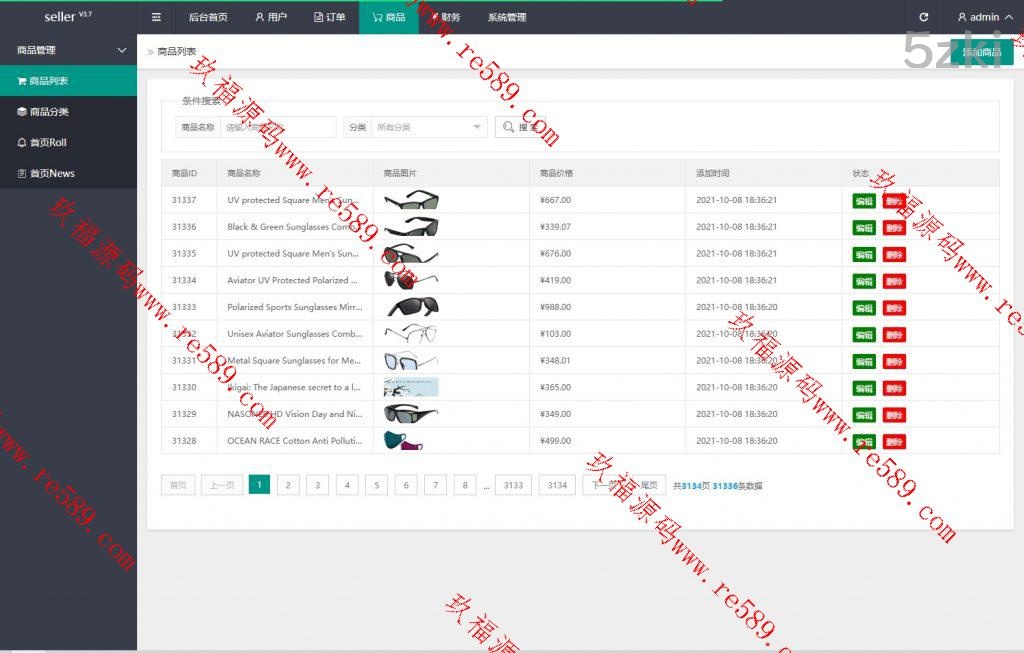
Task: Toggle the sidebar collapse hamburger icon
Action: point(156,17)
